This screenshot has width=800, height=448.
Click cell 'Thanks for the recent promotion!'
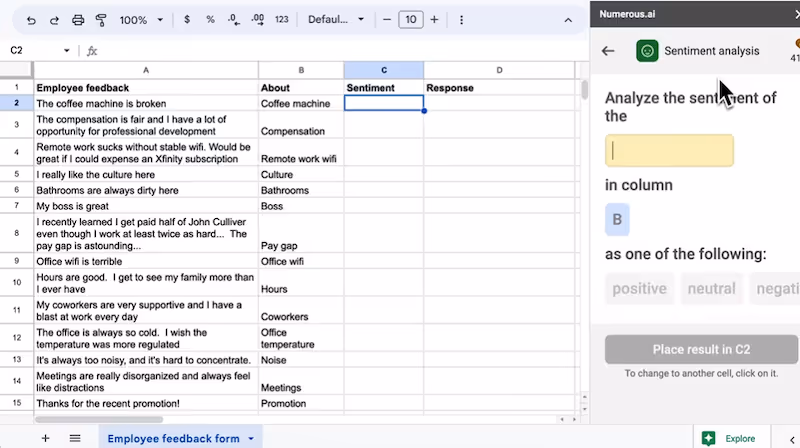pyautogui.click(x=146, y=403)
